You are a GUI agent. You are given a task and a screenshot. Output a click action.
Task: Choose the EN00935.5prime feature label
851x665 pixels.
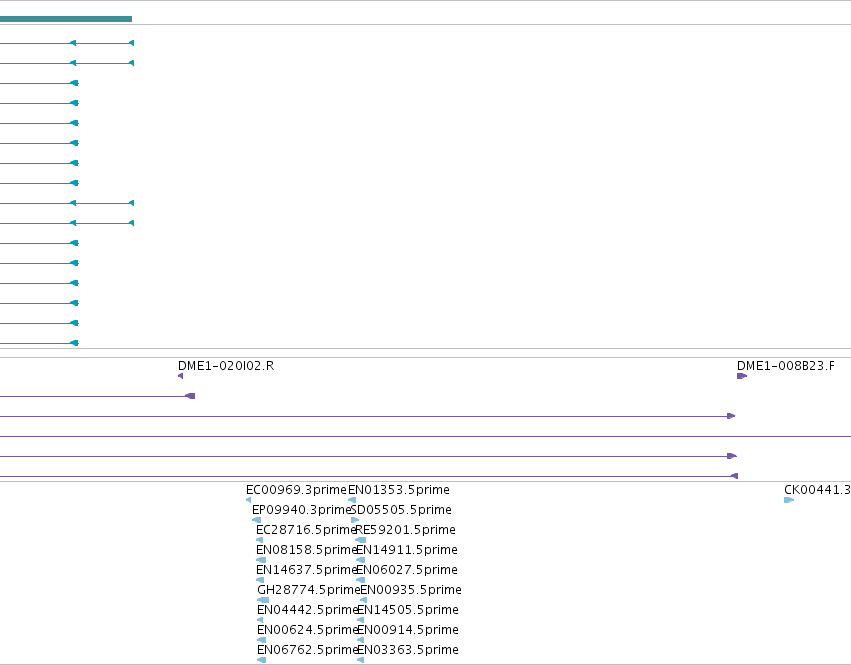point(411,590)
